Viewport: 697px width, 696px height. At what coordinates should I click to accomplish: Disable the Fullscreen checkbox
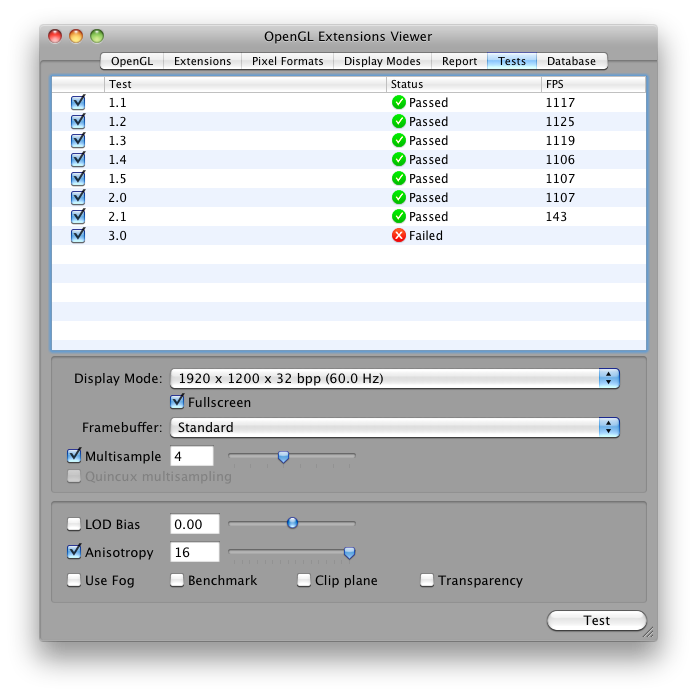pos(177,402)
